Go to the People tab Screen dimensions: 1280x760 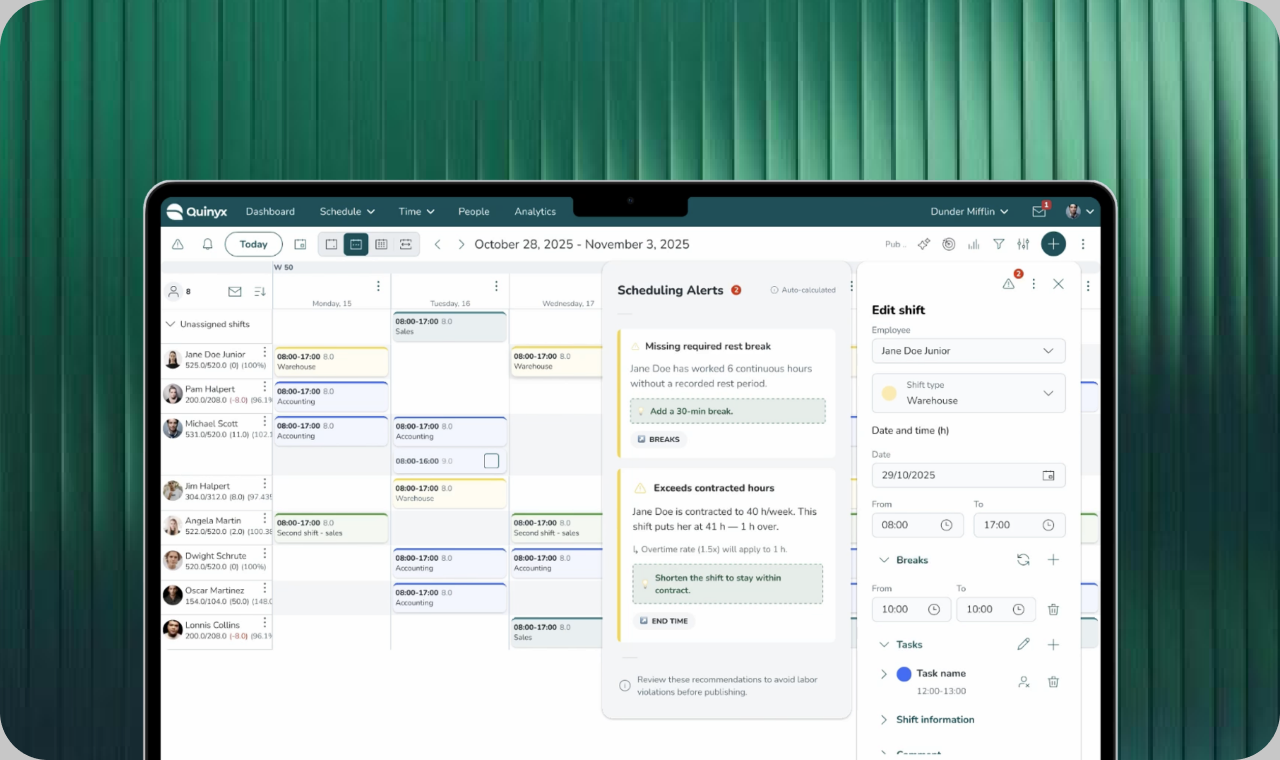pos(474,212)
